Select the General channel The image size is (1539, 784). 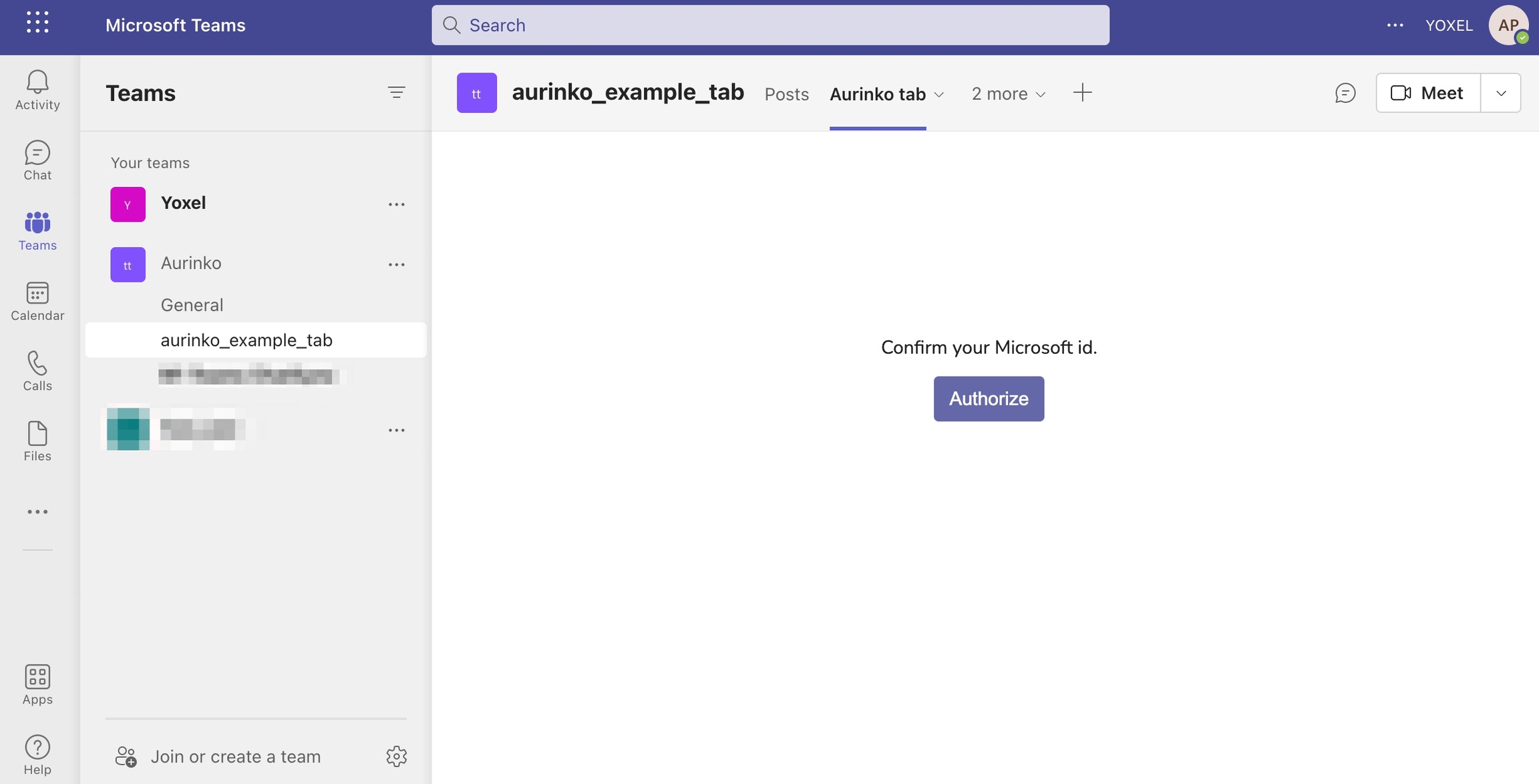192,305
